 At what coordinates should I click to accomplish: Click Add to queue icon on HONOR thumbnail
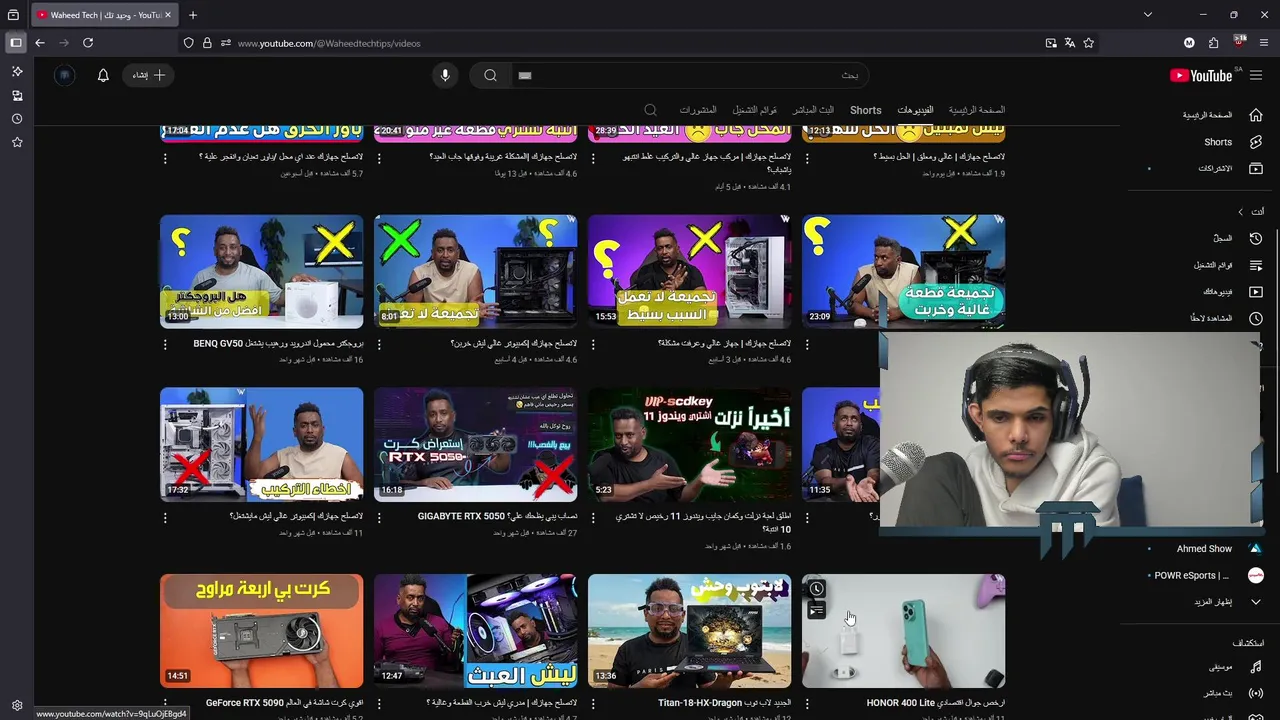(817, 611)
